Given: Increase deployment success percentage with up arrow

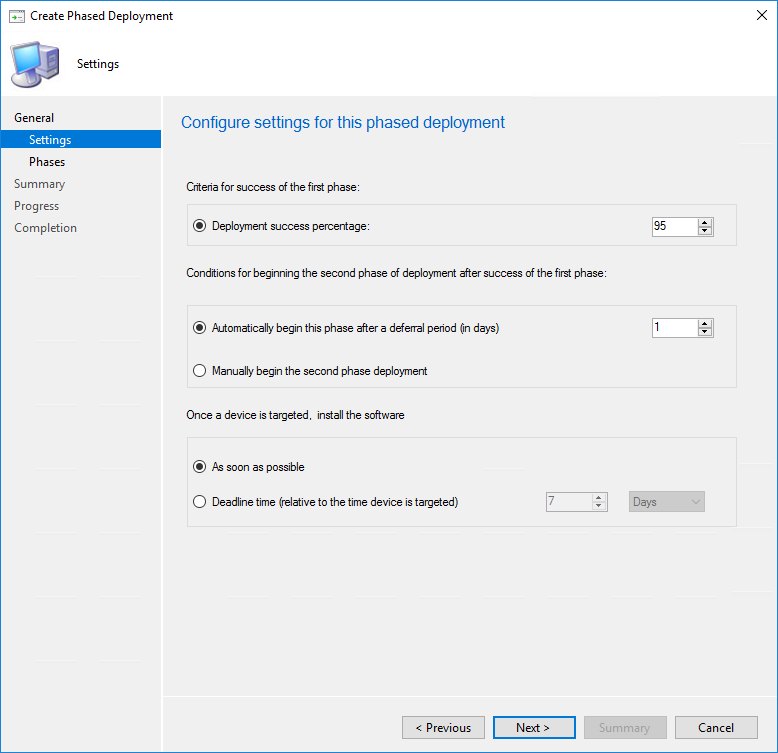Looking at the screenshot, I should coord(705,223).
